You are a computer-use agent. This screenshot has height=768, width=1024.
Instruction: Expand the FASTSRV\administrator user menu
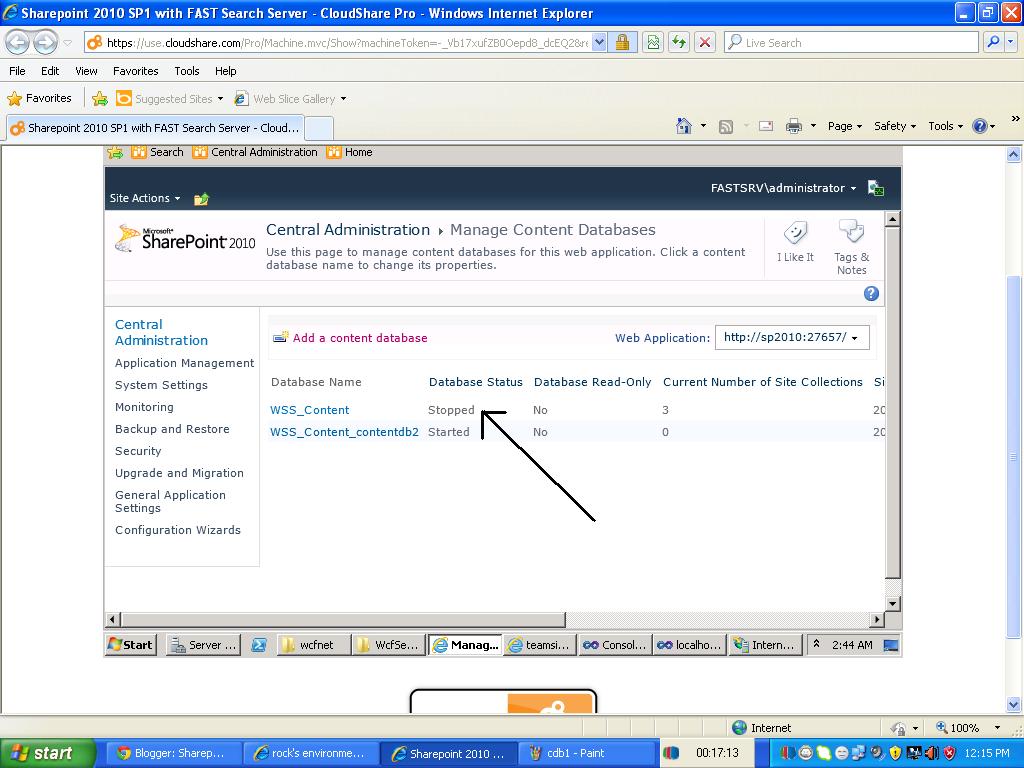point(789,188)
